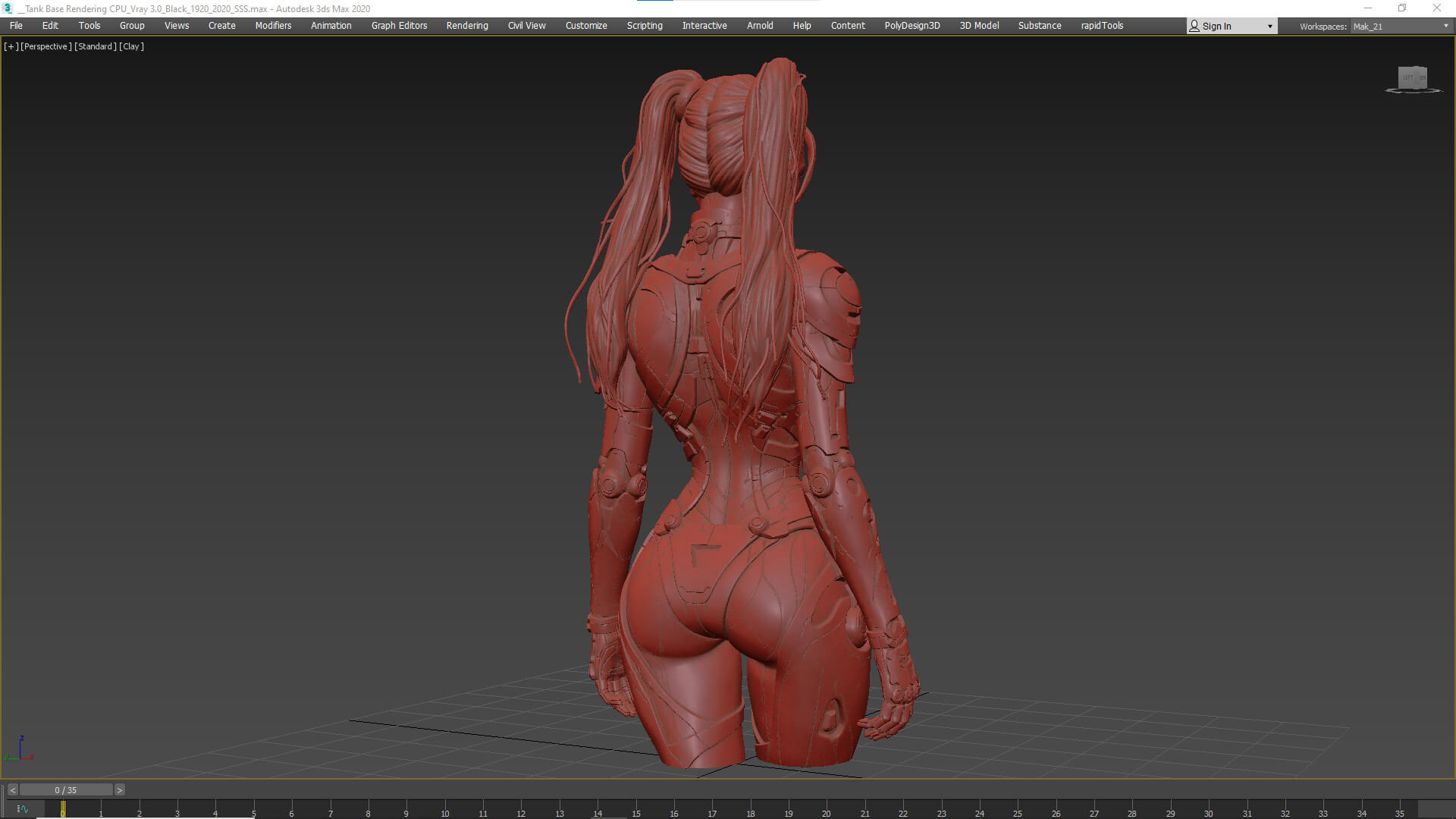Viewport: 1456px width, 819px height.
Task: Open the 3D Model menu
Action: [x=979, y=26]
